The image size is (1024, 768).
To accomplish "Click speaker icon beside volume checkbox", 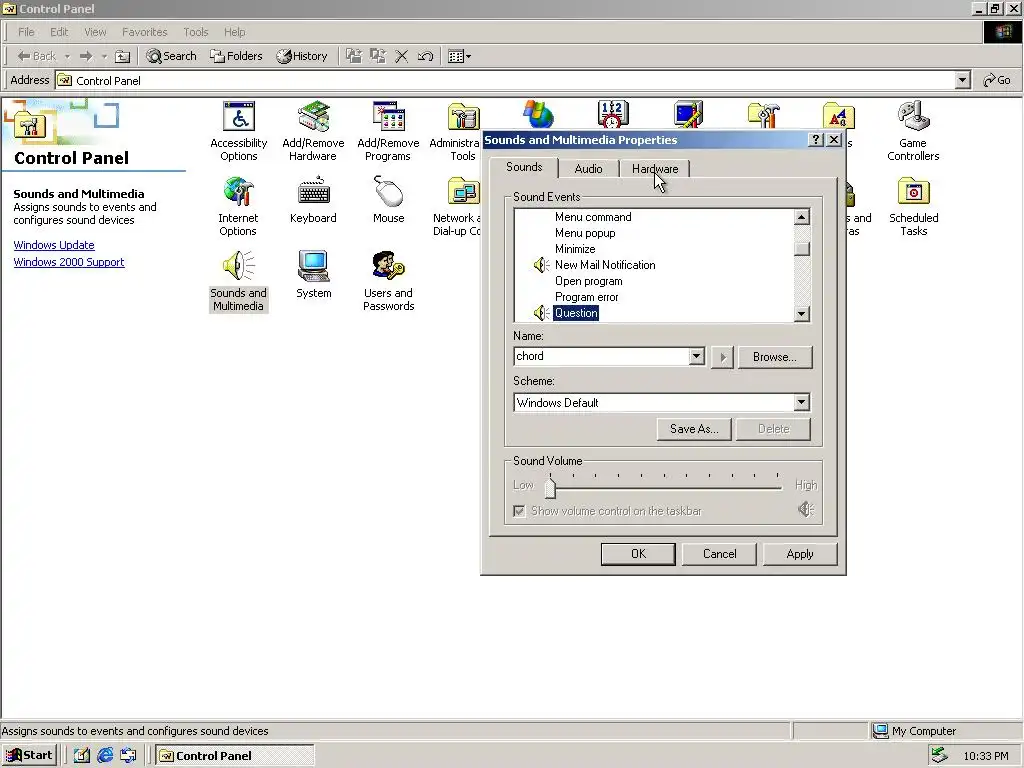I will (806, 509).
